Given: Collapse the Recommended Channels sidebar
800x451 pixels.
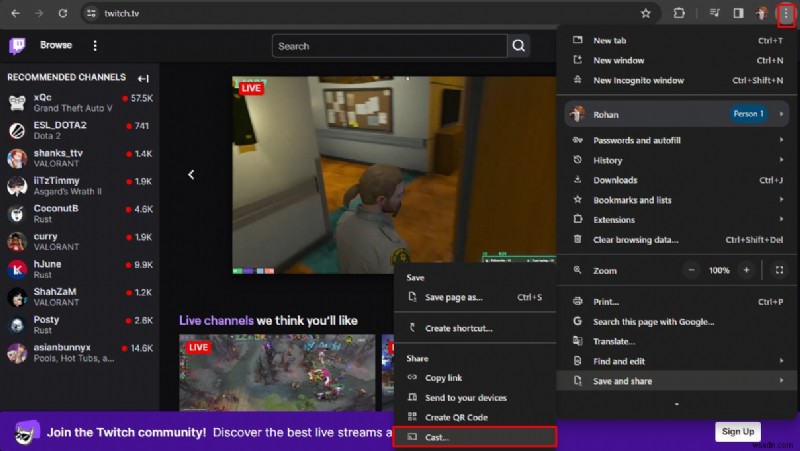Looking at the screenshot, I should coord(143,78).
